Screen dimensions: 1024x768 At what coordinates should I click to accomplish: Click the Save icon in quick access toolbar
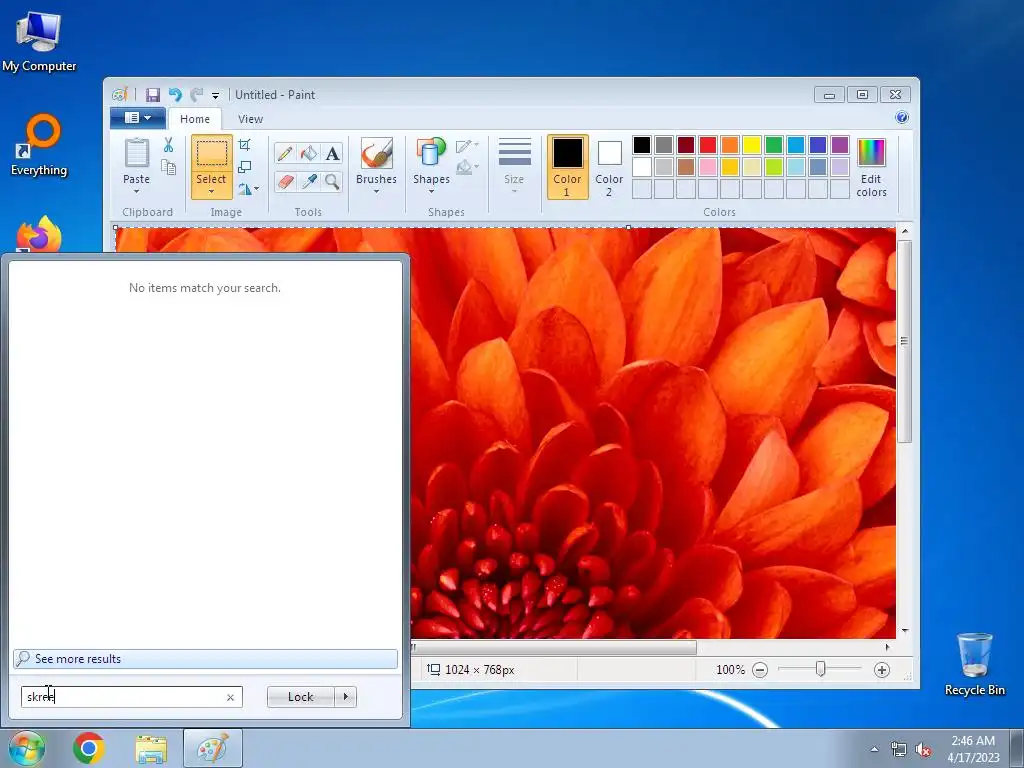point(152,95)
